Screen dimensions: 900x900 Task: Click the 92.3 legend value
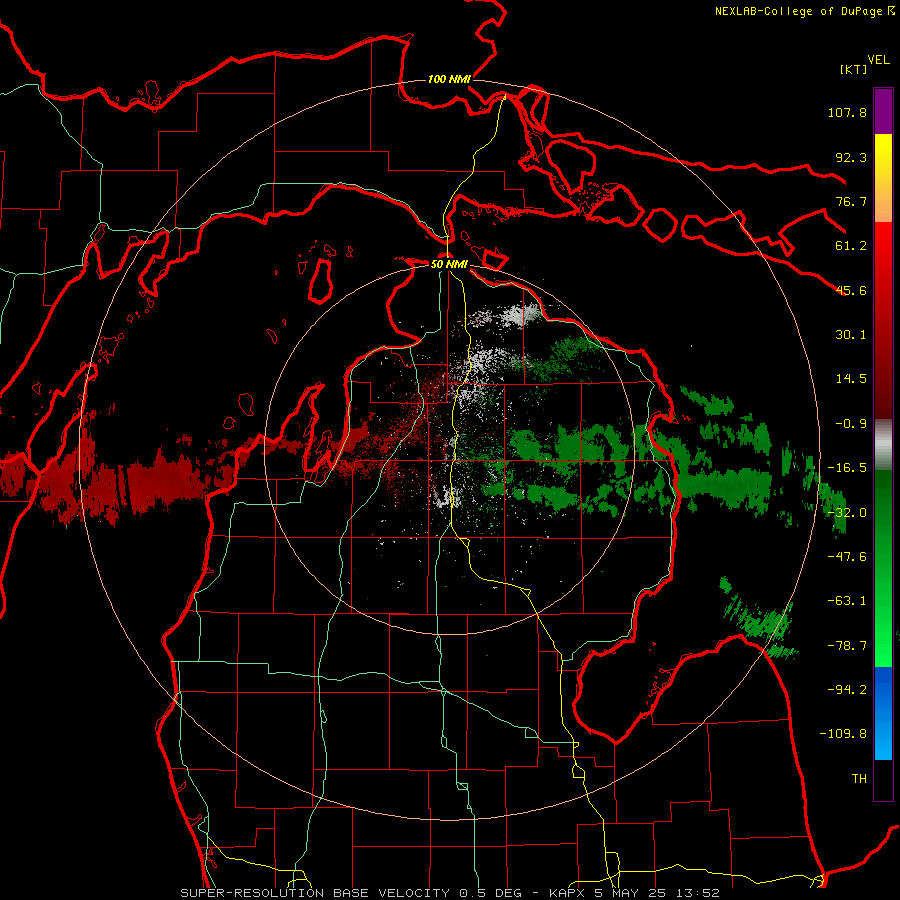[x=851, y=157]
